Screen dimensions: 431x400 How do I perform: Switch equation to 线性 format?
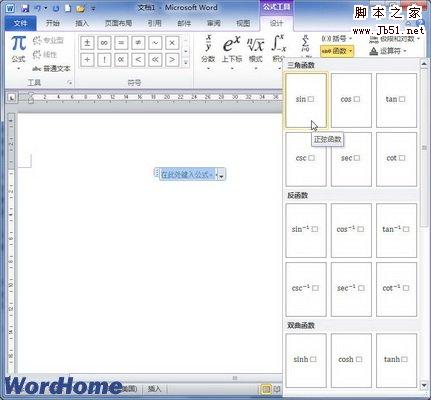45,54
